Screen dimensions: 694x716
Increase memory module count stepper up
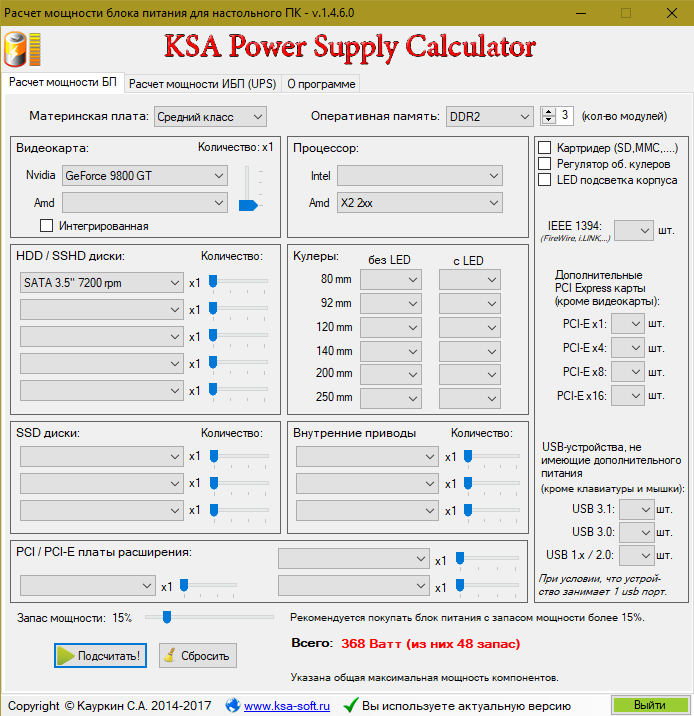[x=548, y=111]
